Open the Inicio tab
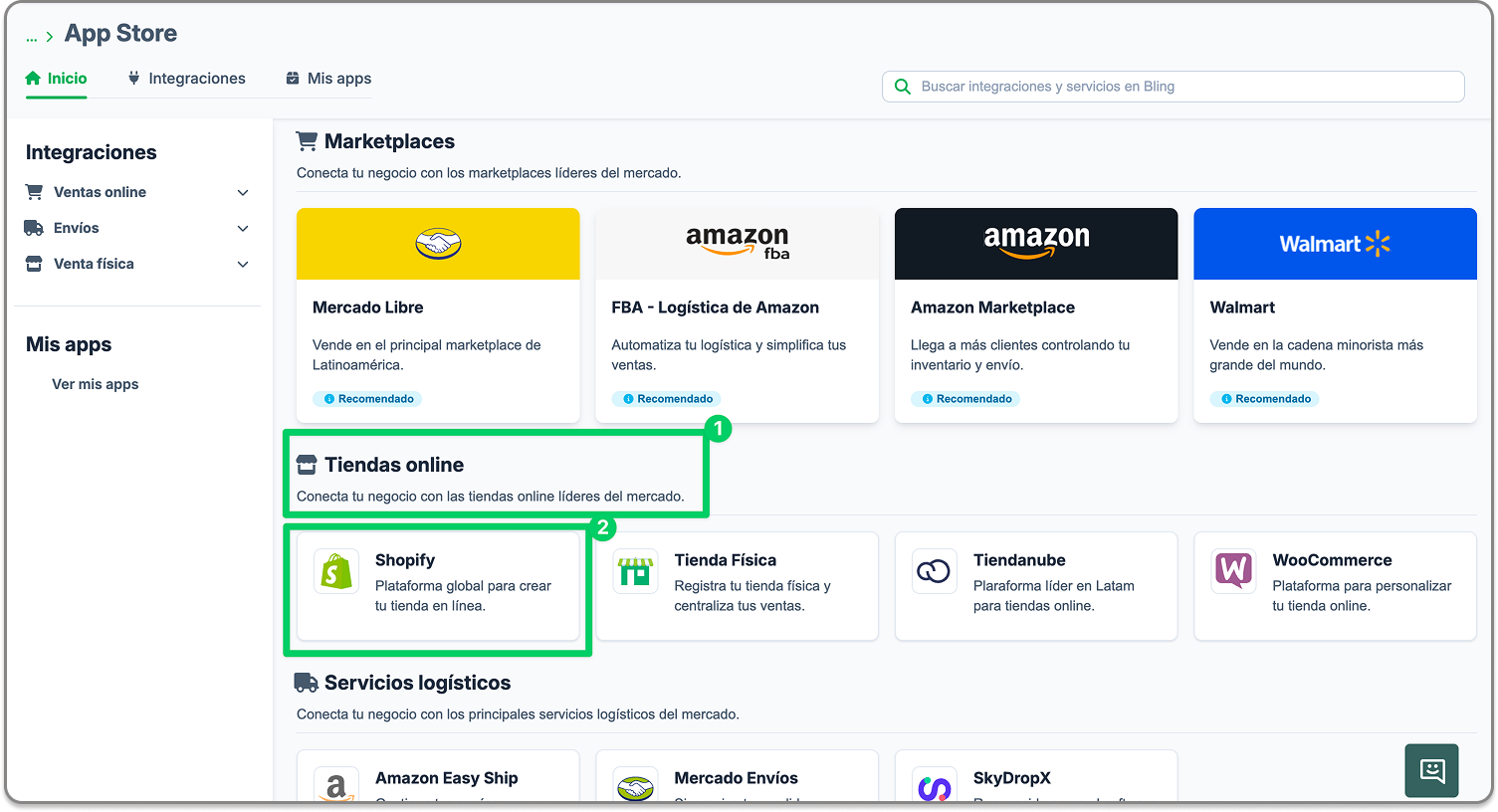Image resolution: width=1498 pixels, height=812 pixels. point(57,79)
